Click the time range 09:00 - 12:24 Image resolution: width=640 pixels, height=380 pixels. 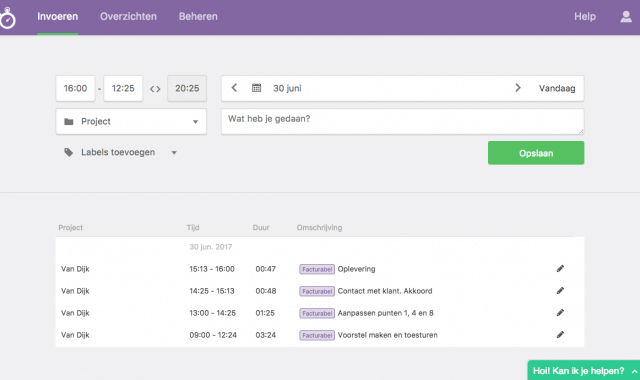[213, 335]
